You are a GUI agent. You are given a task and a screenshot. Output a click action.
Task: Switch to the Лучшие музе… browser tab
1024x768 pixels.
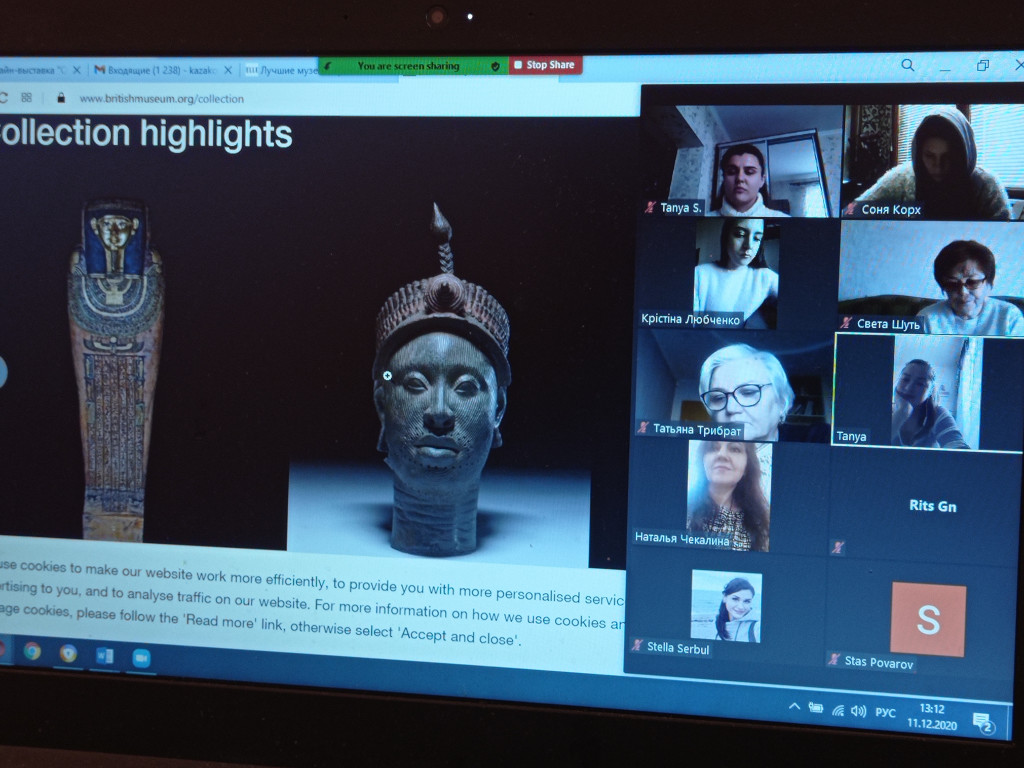pos(281,71)
